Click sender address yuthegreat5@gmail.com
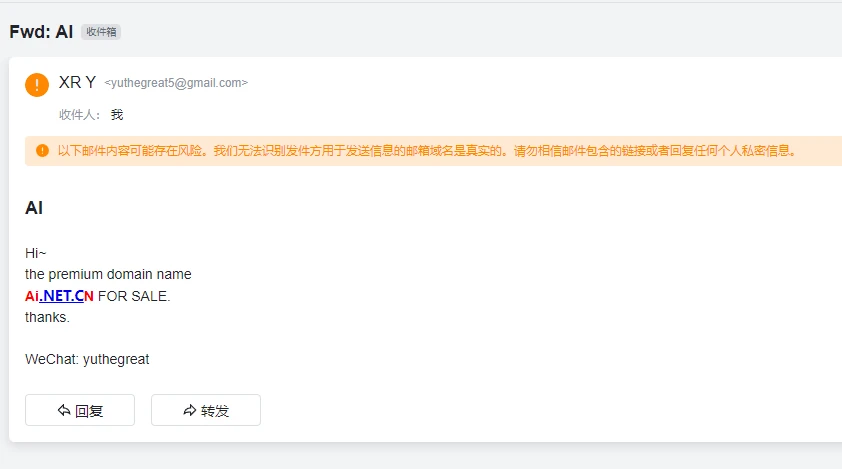 coord(176,83)
